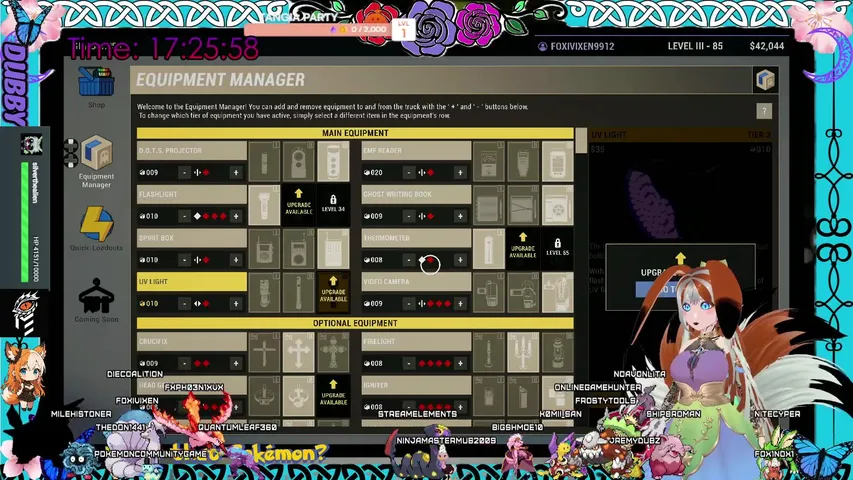This screenshot has width=853, height=480.
Task: Remove a Crucifix with minus
Action: pos(184,363)
